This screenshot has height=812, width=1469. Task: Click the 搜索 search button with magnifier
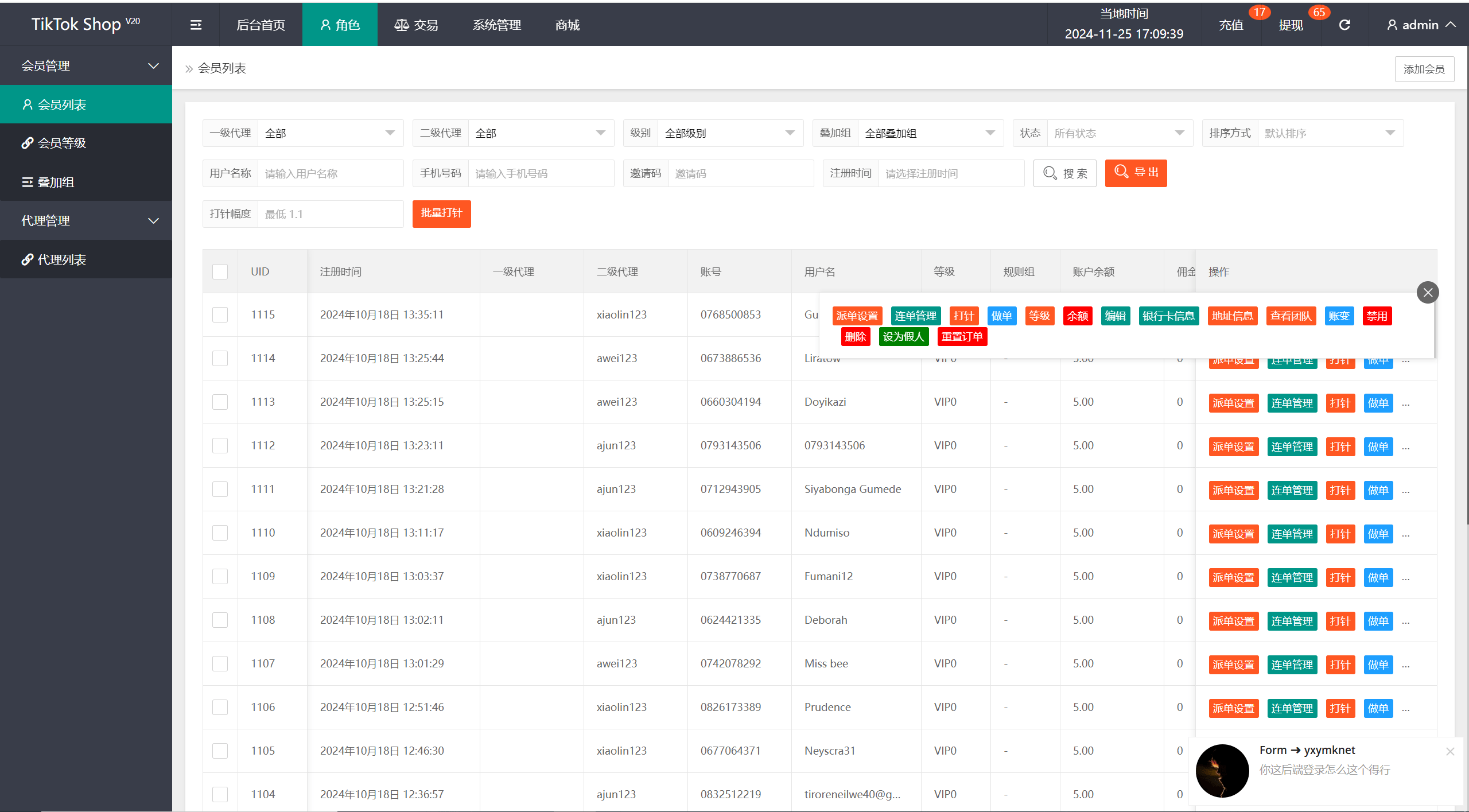(x=1064, y=173)
